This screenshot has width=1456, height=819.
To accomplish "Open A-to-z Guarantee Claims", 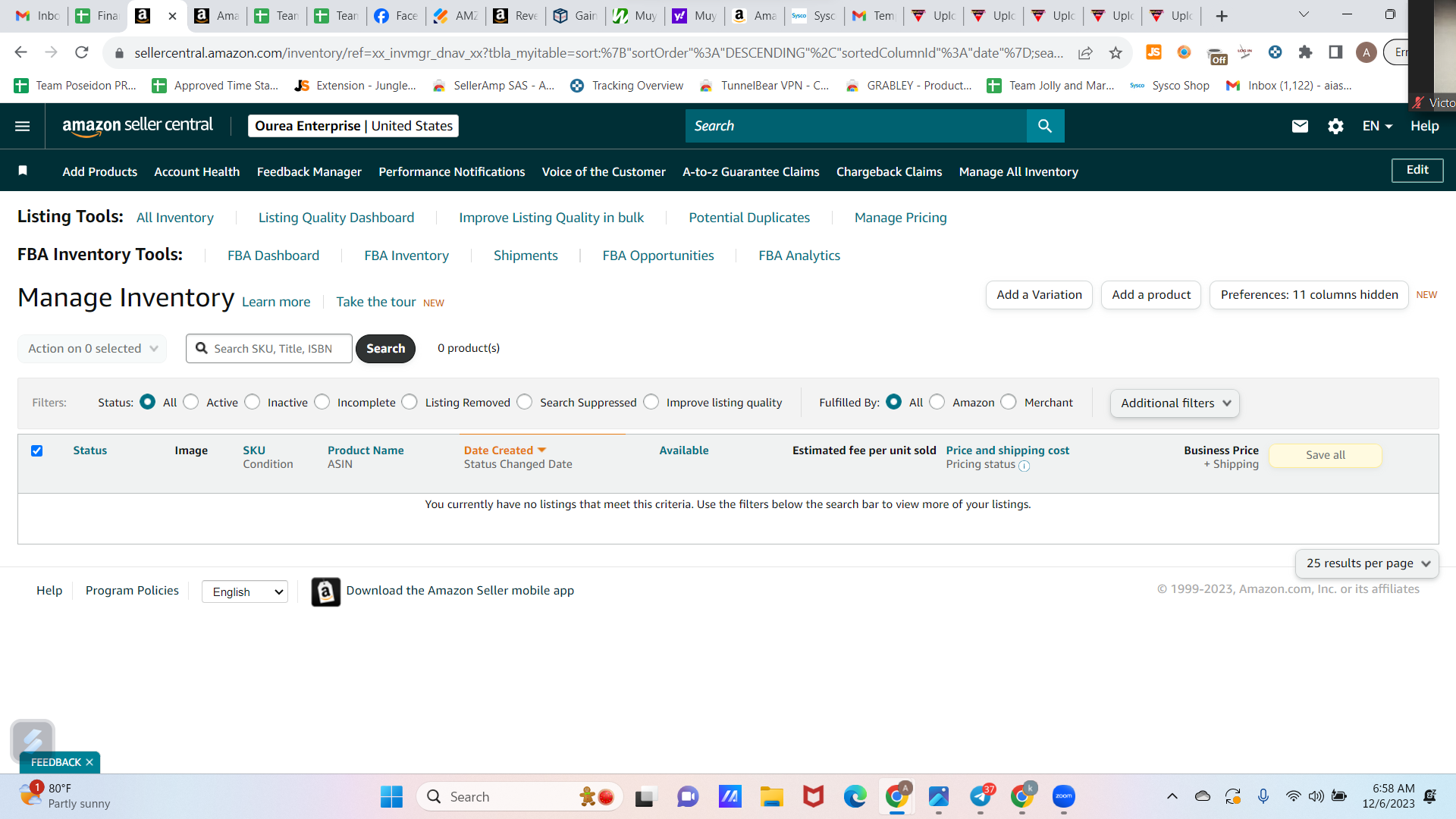I will tap(751, 172).
